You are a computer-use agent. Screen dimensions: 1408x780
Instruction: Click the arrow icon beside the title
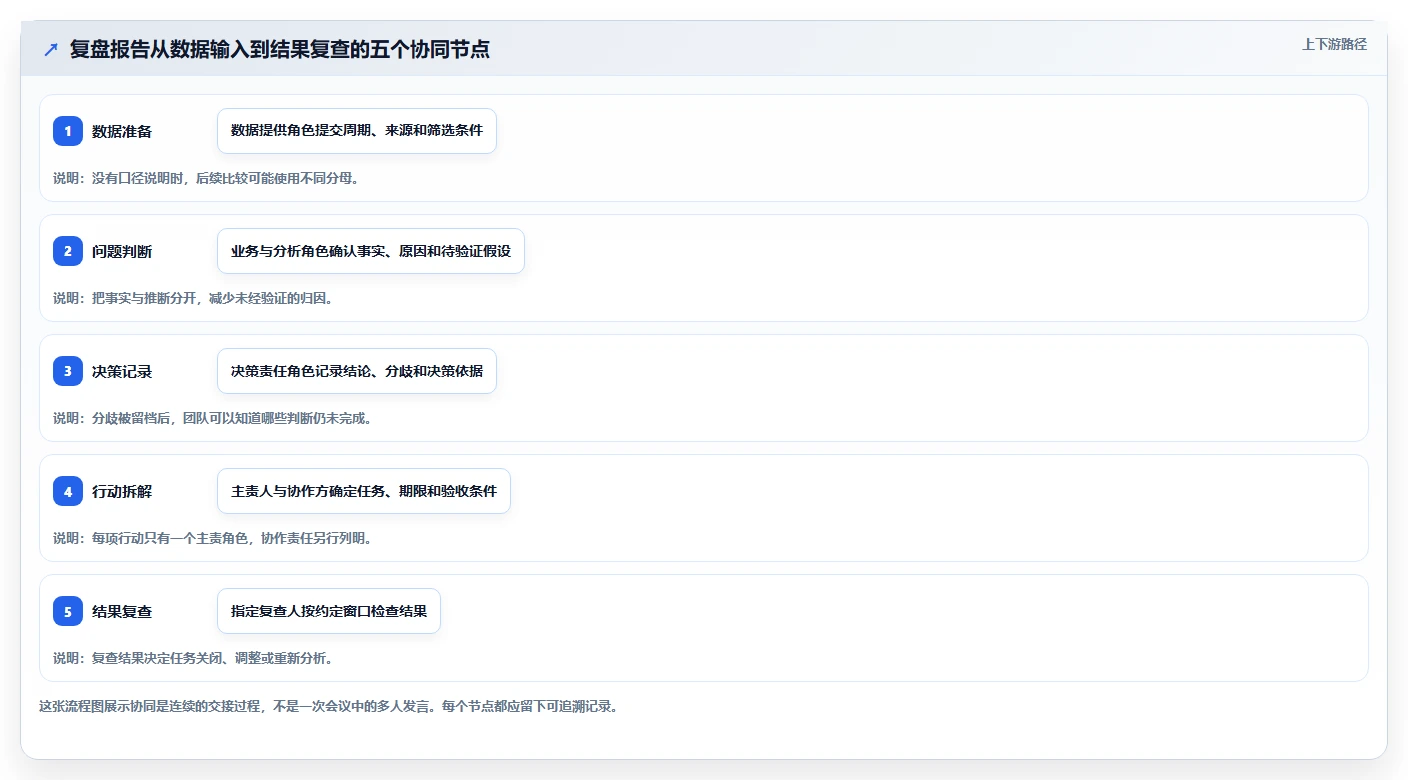click(x=51, y=49)
